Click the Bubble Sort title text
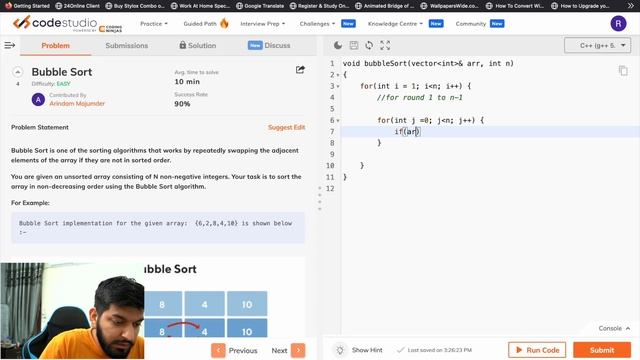Image resolution: width=640 pixels, height=360 pixels. click(62, 72)
